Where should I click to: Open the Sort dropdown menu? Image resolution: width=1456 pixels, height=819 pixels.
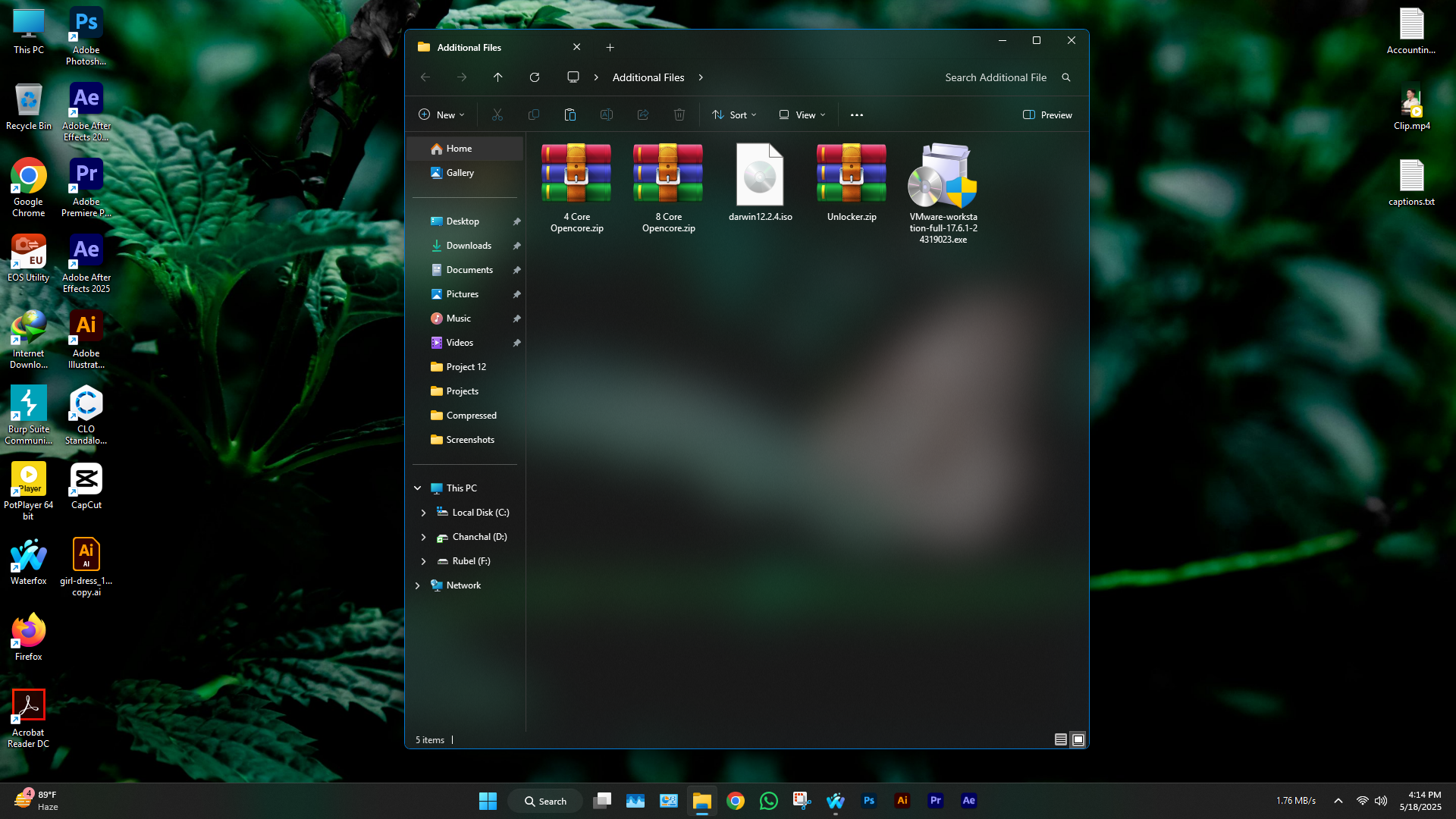[734, 115]
